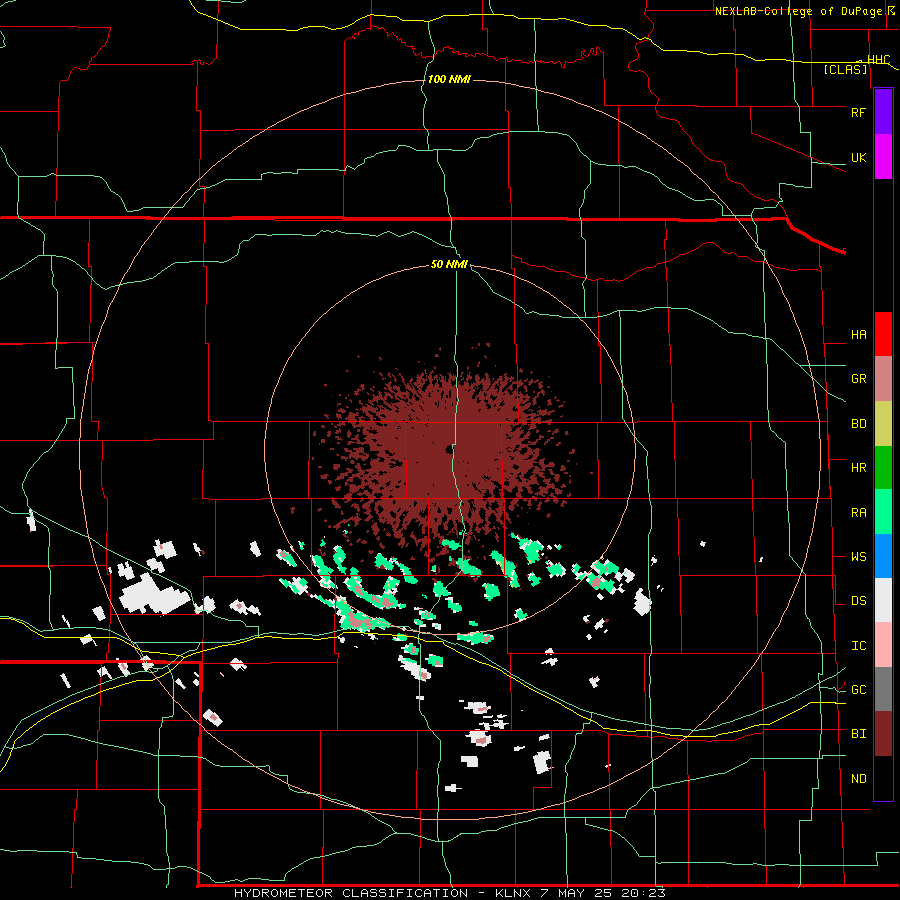Click the GC gray legend swatch
Screen dimensions: 900x900
(883, 689)
